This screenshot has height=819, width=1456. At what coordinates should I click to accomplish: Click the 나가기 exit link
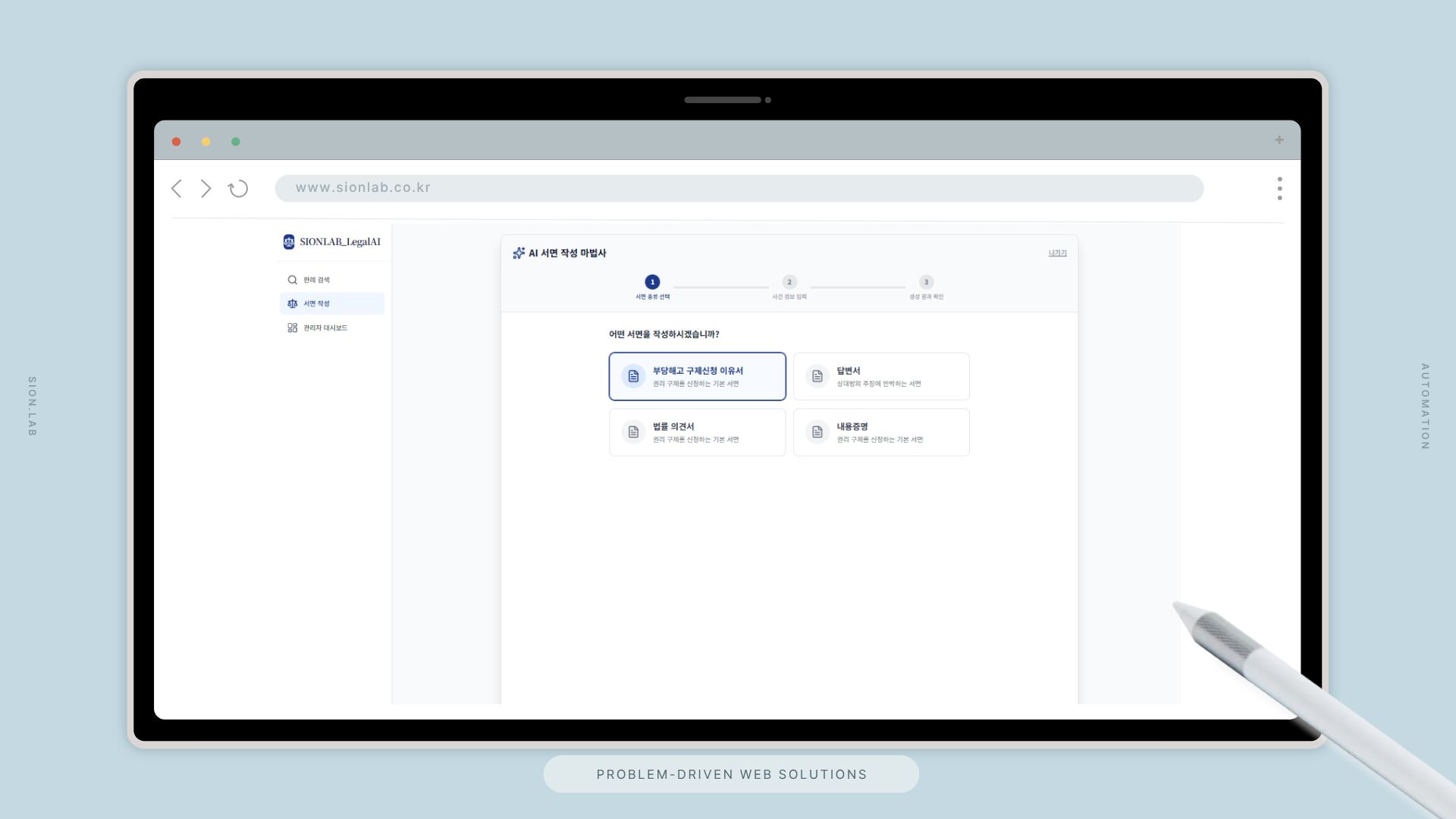(1057, 253)
